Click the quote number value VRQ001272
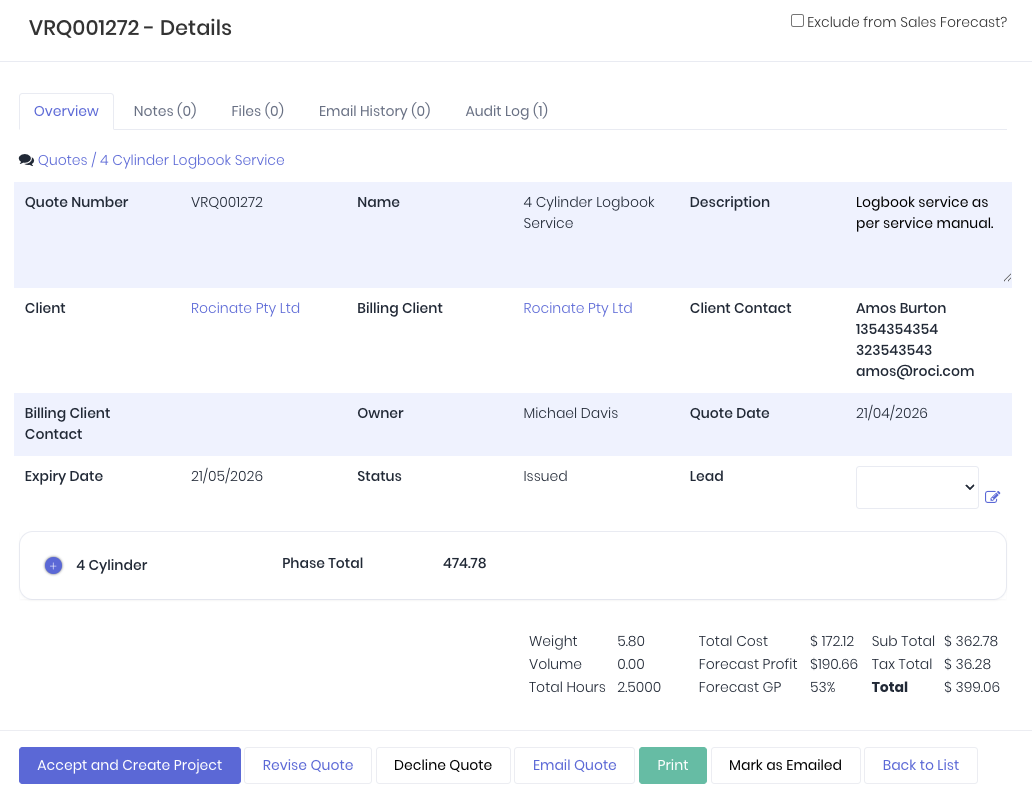 227,202
